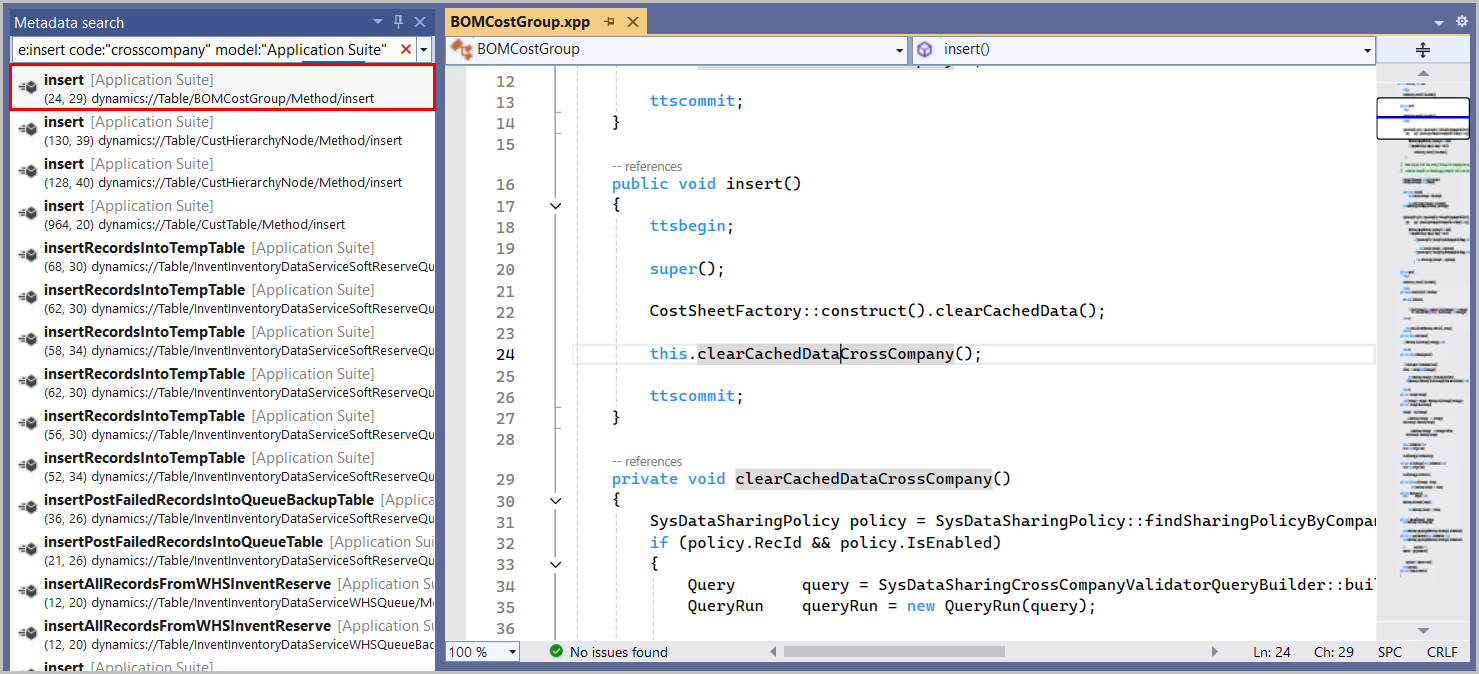Screen dimensions: 1479x674
Task: Open the insert() member list dropdown
Action: point(1366,48)
